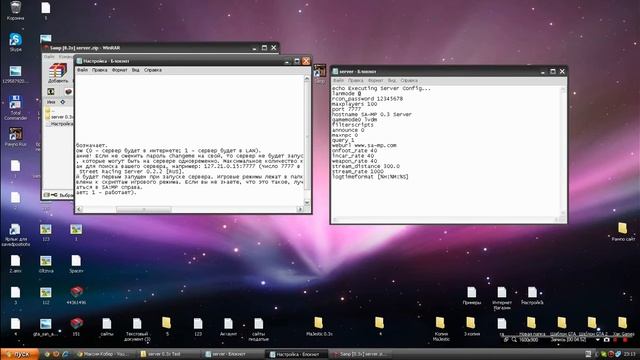Click the 'maxplayers 100' line in server Notepad

click(354, 104)
